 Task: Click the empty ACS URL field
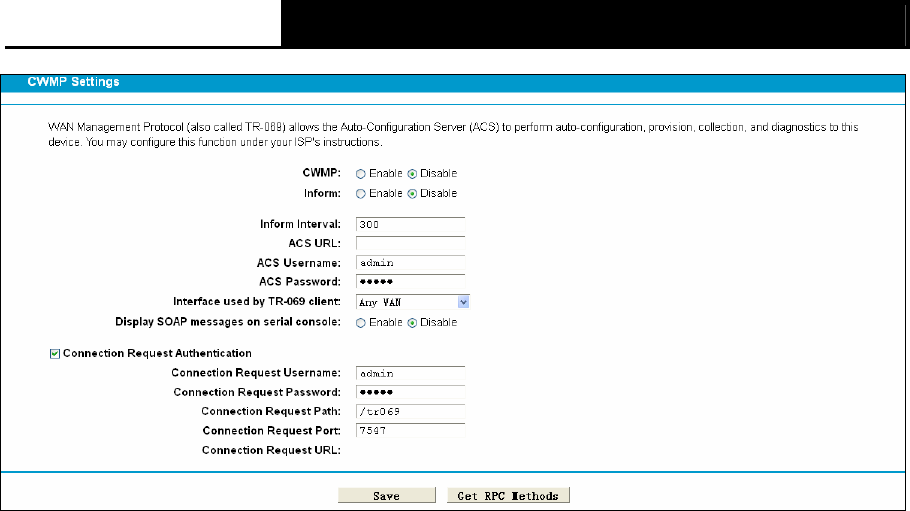tap(410, 243)
